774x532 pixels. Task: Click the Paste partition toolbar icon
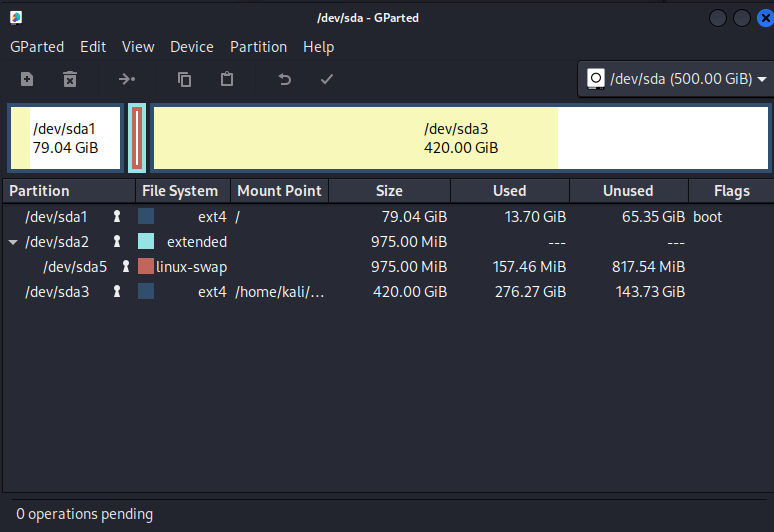(x=227, y=79)
